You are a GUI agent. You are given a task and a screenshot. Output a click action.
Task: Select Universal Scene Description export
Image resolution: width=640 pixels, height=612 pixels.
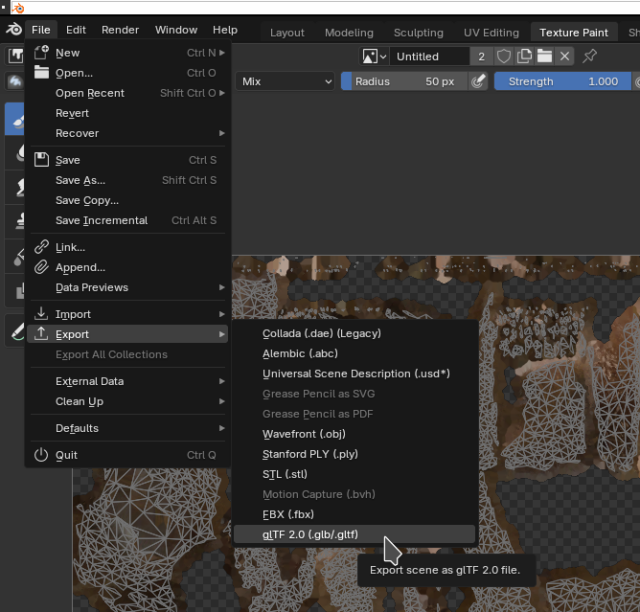(x=354, y=374)
